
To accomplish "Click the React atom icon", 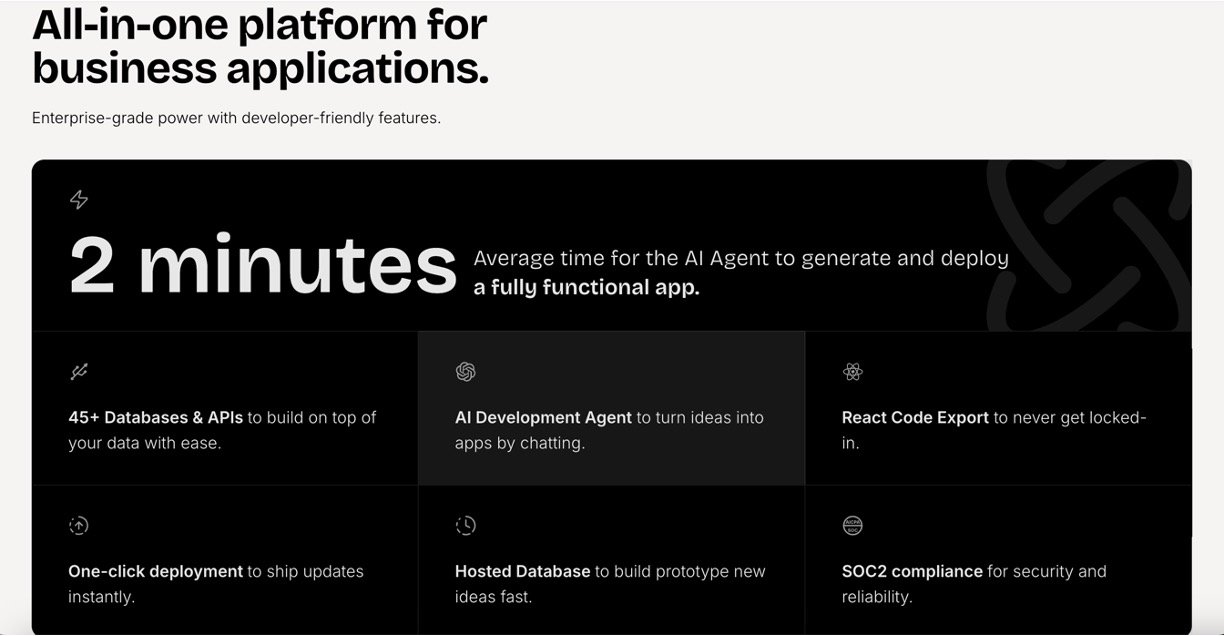I will 852,372.
